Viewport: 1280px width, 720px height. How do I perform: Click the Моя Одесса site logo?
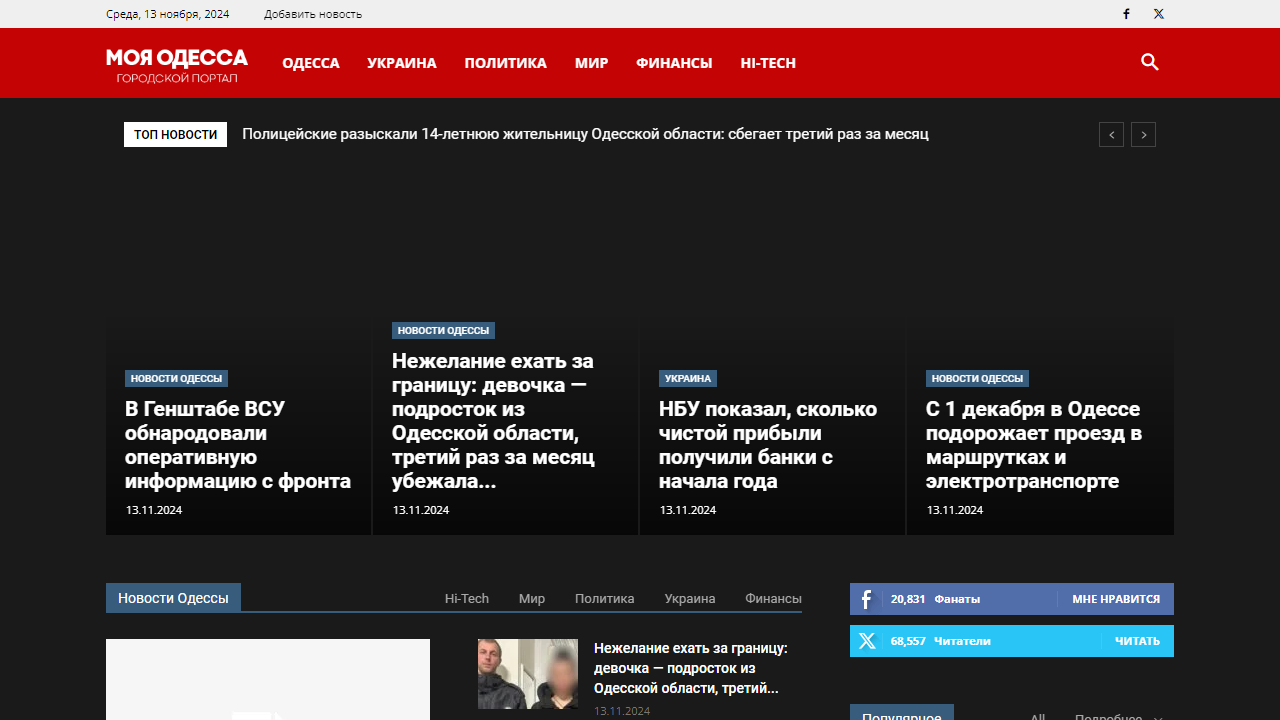click(x=177, y=63)
